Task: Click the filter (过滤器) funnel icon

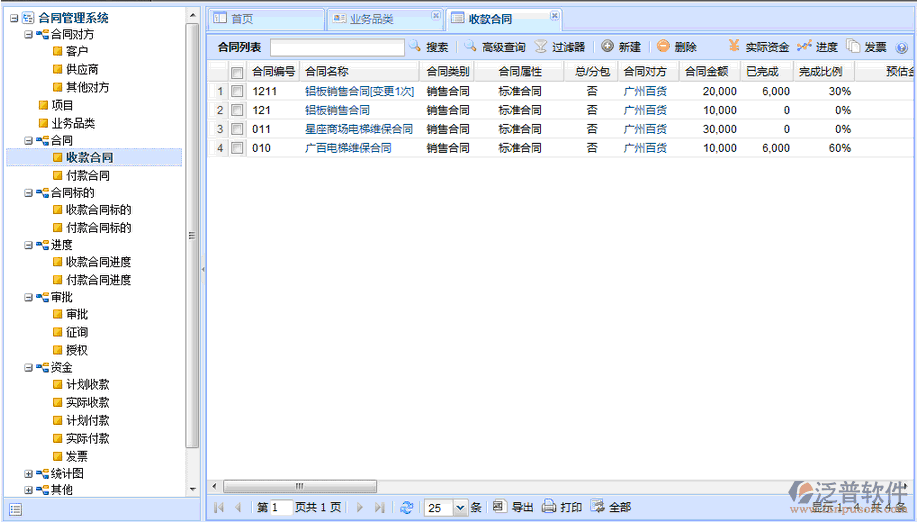Action: [541, 47]
